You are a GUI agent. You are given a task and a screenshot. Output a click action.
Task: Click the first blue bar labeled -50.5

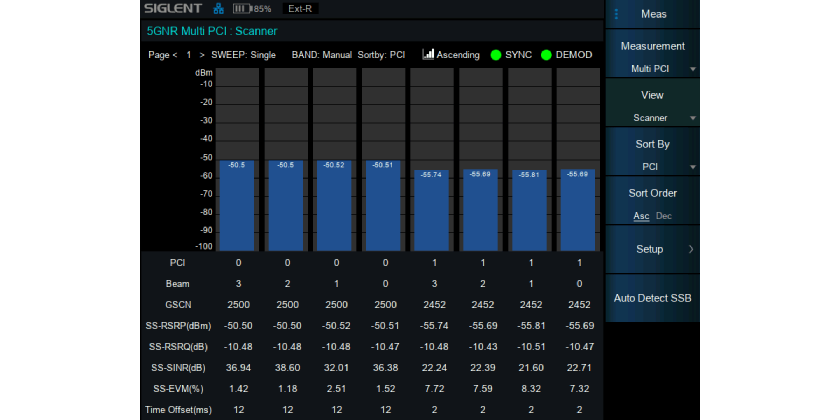(237, 205)
